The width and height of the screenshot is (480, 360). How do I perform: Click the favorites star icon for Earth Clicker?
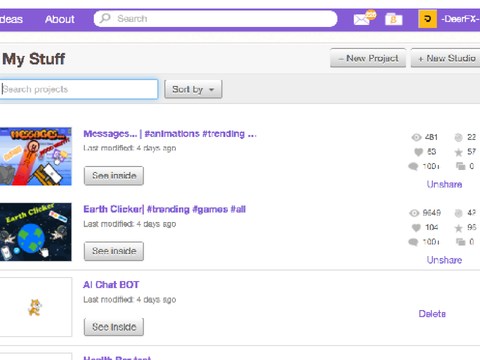(459, 228)
